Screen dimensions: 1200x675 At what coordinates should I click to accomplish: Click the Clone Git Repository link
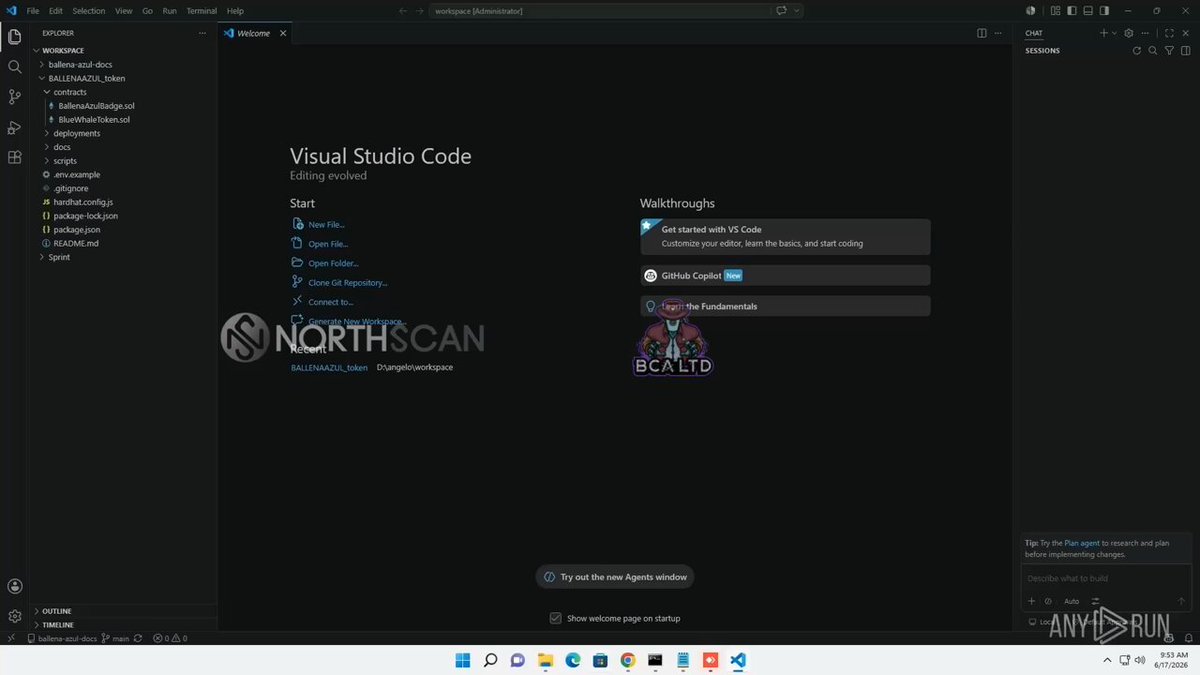pyautogui.click(x=348, y=283)
